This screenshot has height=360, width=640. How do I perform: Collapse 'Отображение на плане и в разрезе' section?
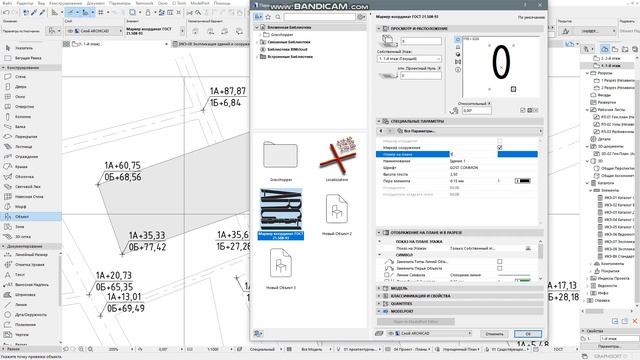click(379, 232)
